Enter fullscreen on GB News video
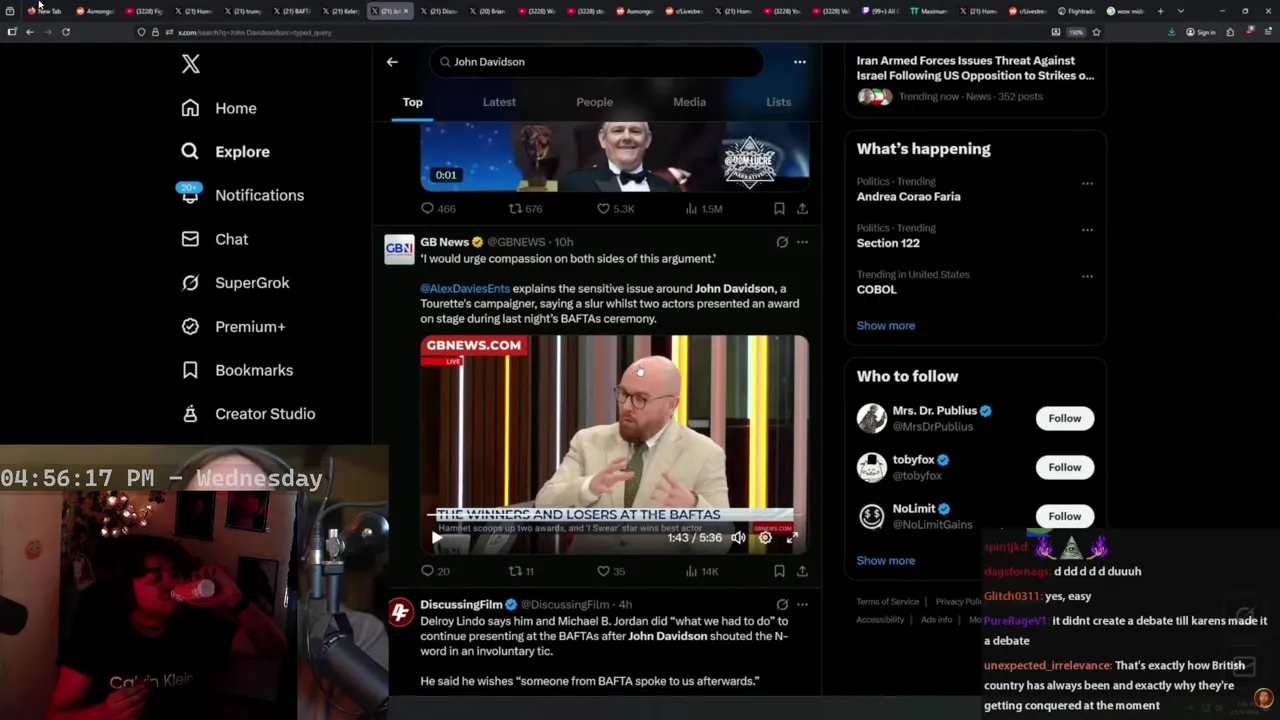The width and height of the screenshot is (1280, 720). pos(792,538)
